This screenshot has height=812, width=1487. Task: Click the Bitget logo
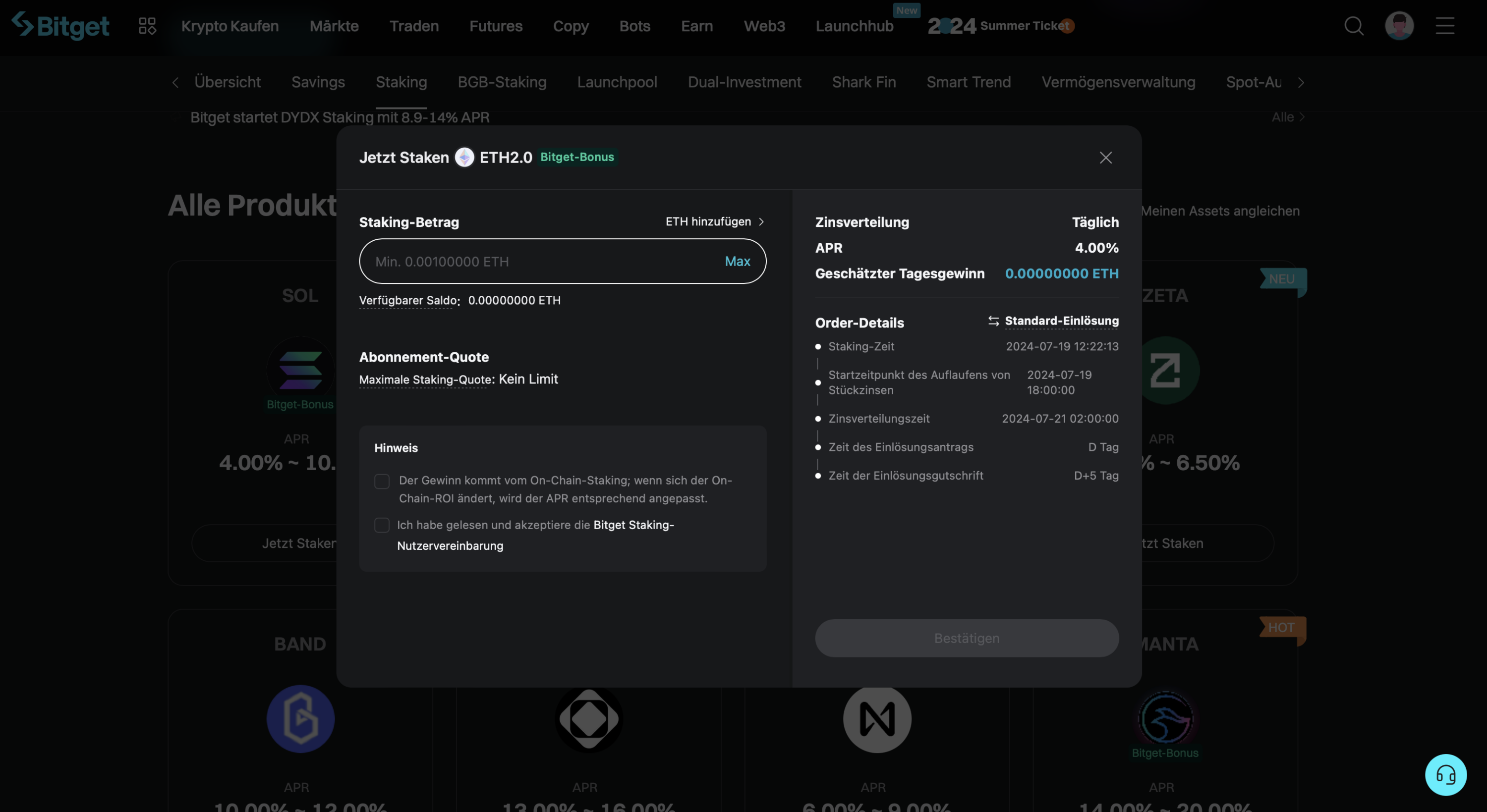[60, 25]
